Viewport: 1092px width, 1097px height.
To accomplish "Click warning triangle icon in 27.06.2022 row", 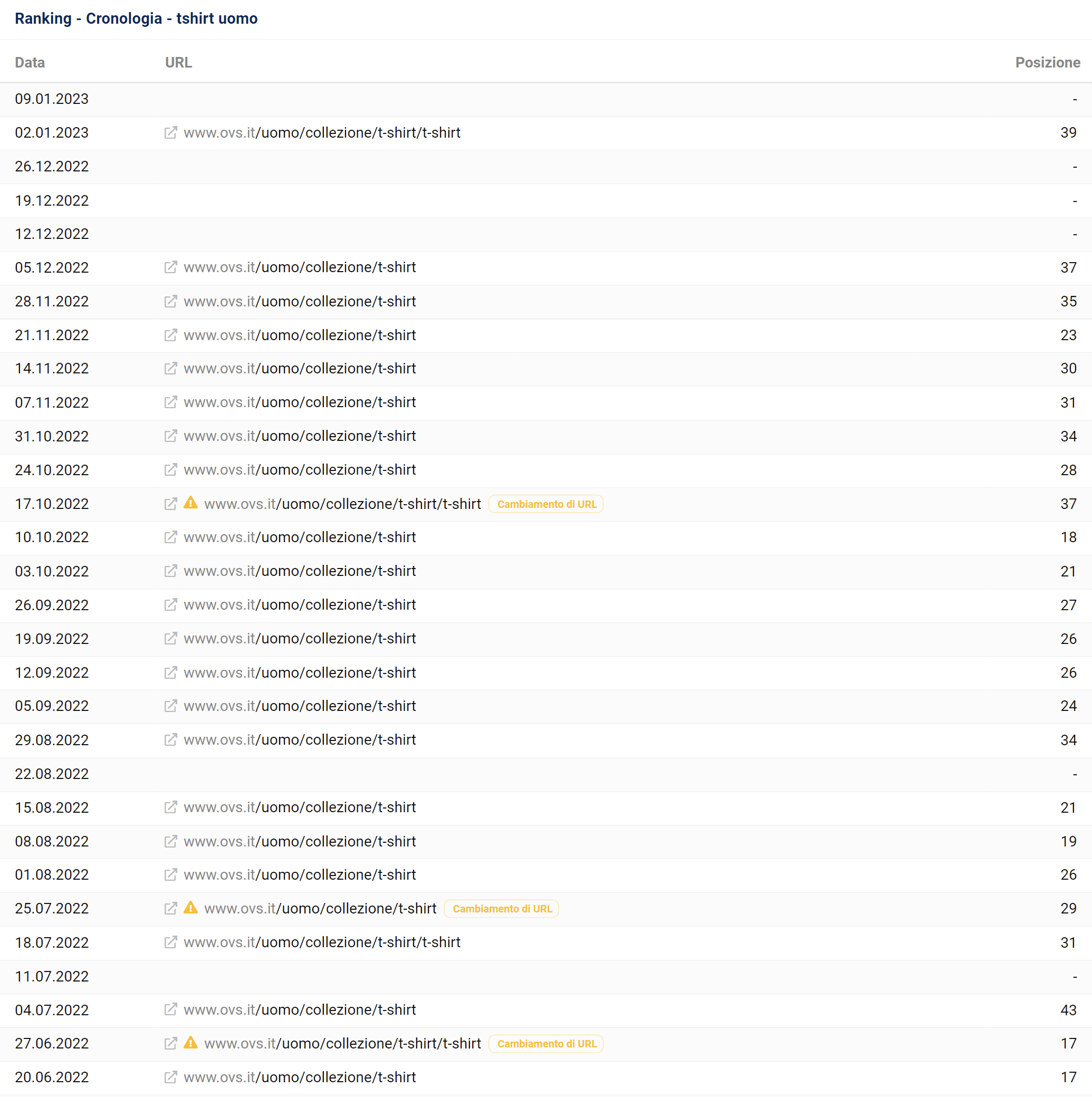I will pos(191,1043).
